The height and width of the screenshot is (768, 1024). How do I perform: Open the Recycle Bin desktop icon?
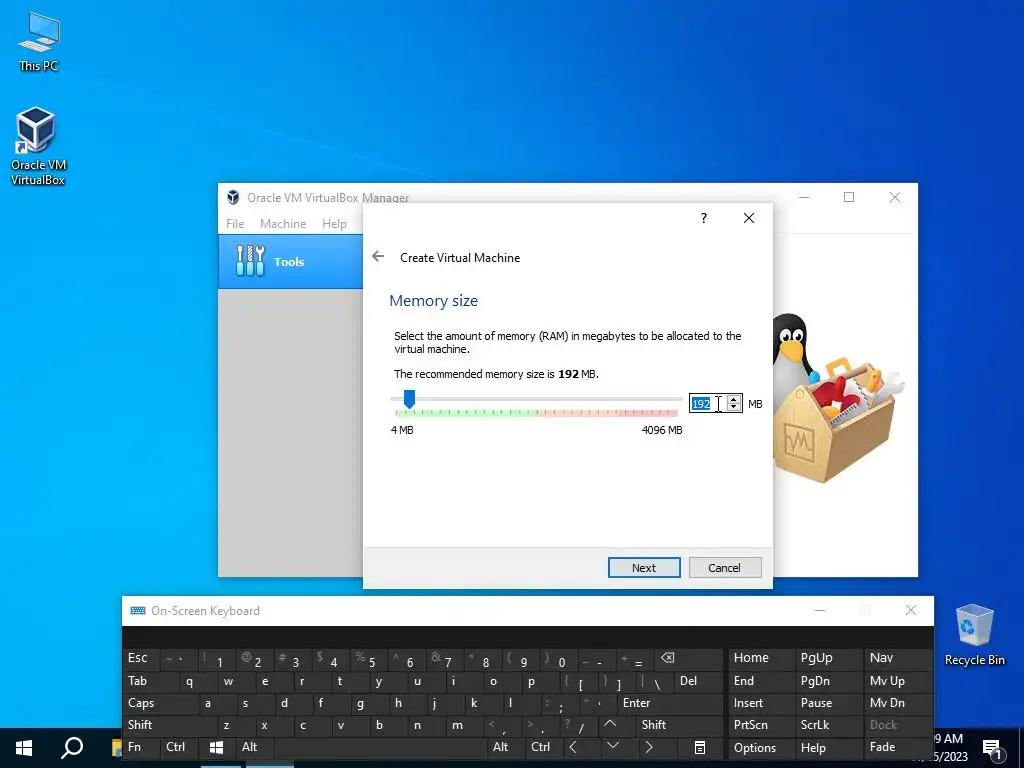click(974, 635)
